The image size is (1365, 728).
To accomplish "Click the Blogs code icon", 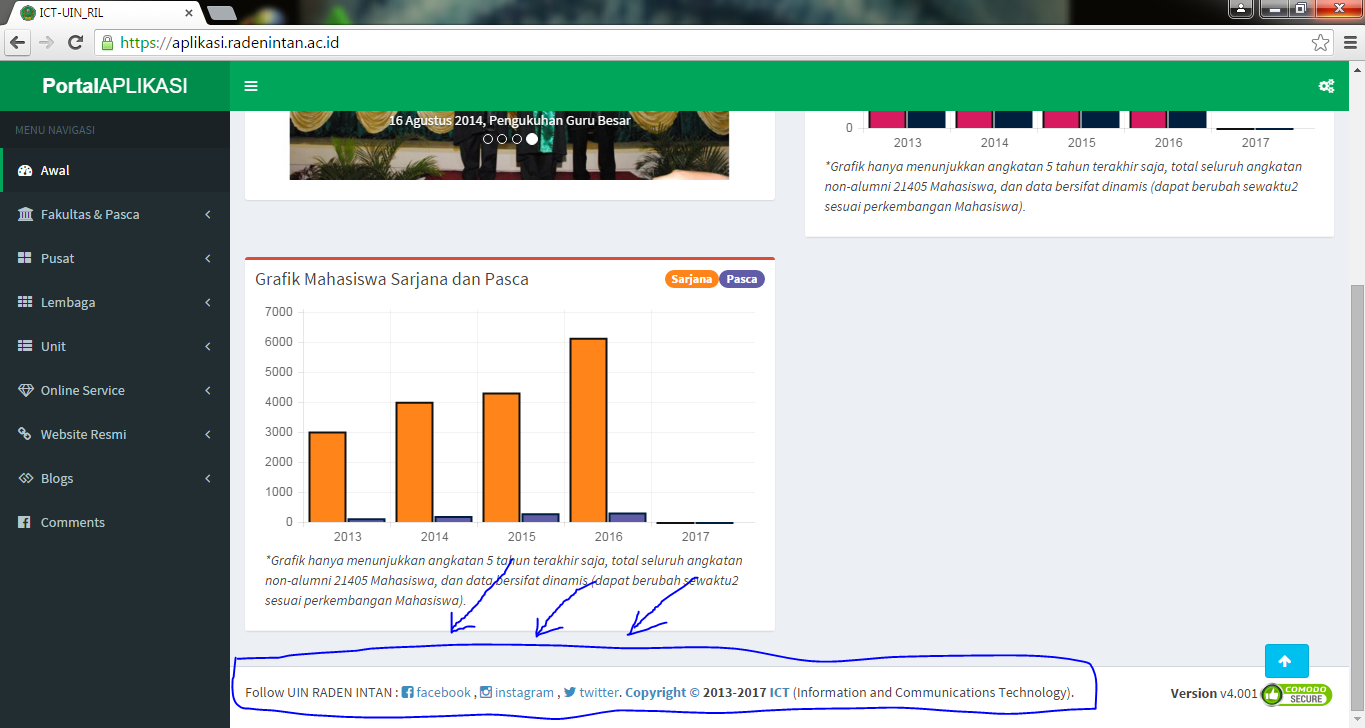I will point(25,478).
